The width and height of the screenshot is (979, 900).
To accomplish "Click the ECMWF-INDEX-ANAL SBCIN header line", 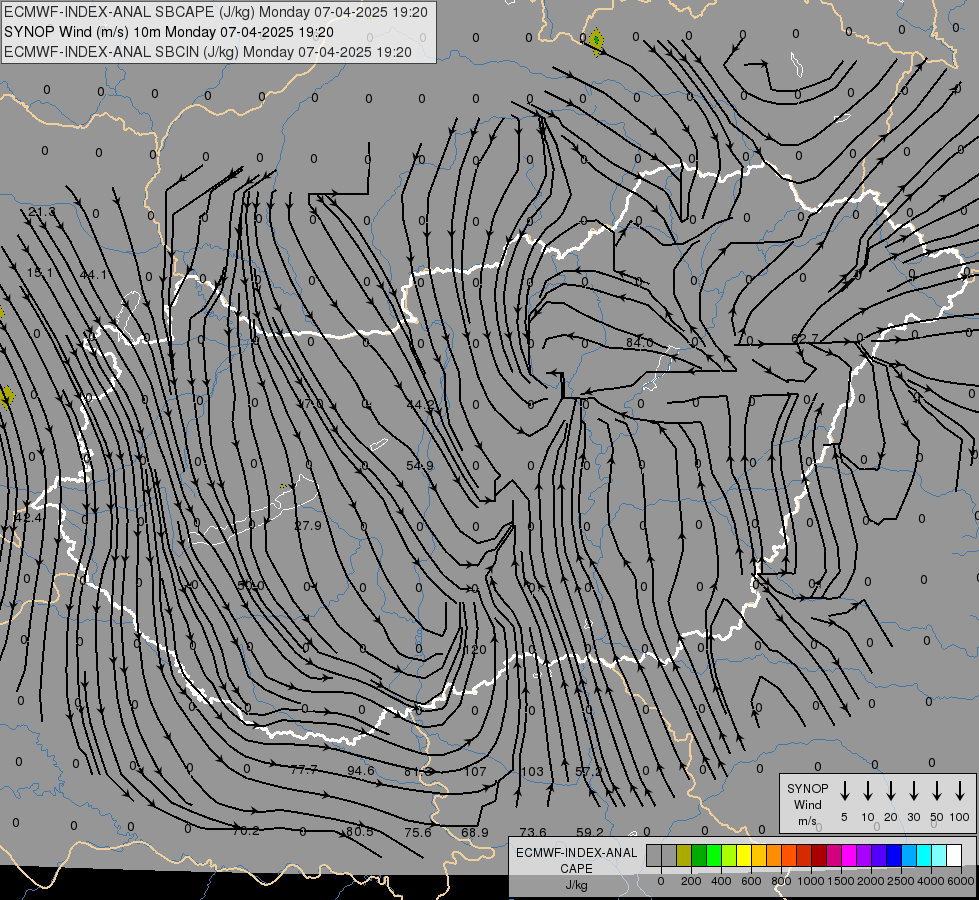I will (208, 52).
